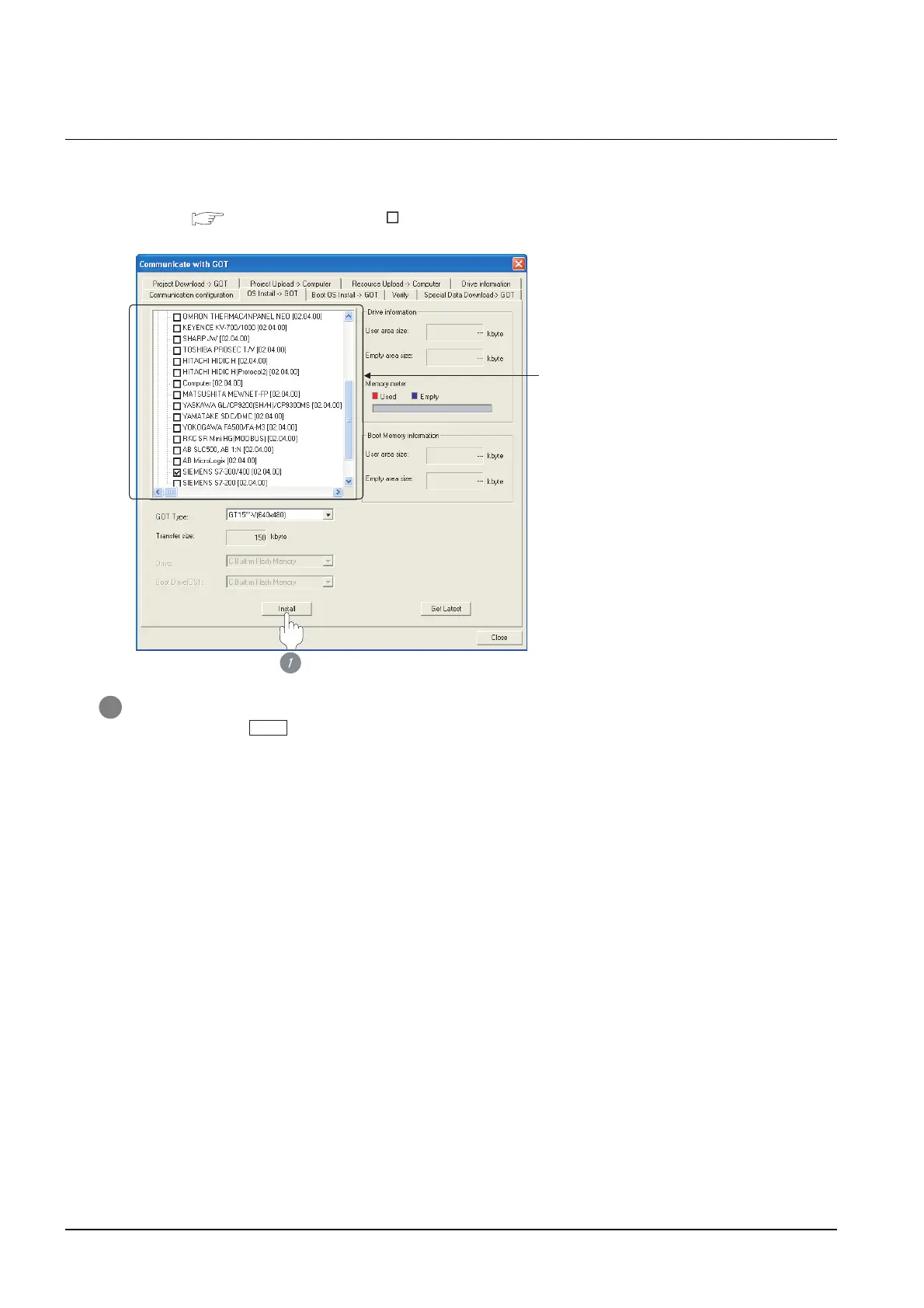Click the Transfer size field
Screen dimensions: 924x1308
(x=247, y=537)
